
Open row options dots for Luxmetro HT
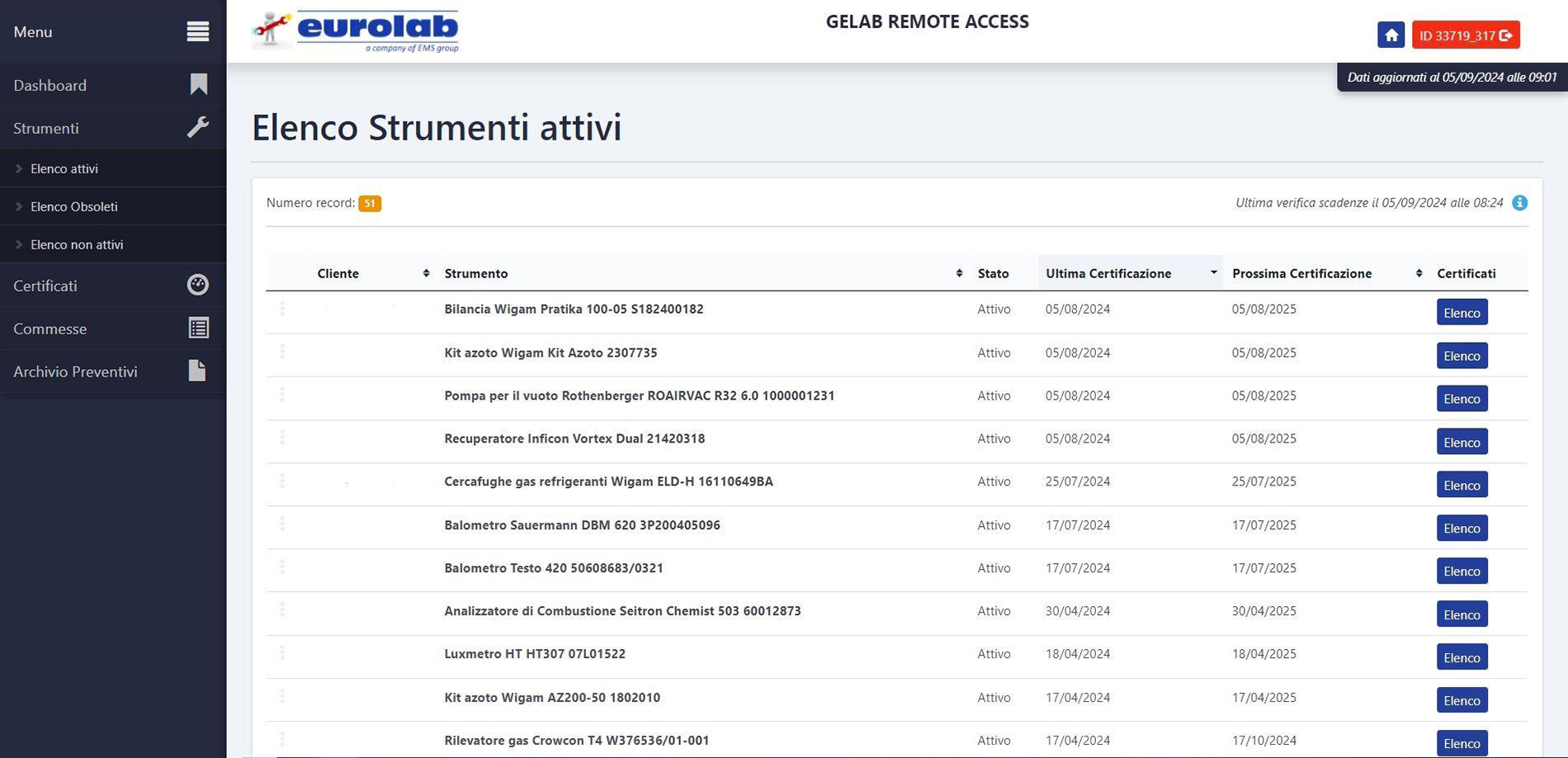[282, 653]
